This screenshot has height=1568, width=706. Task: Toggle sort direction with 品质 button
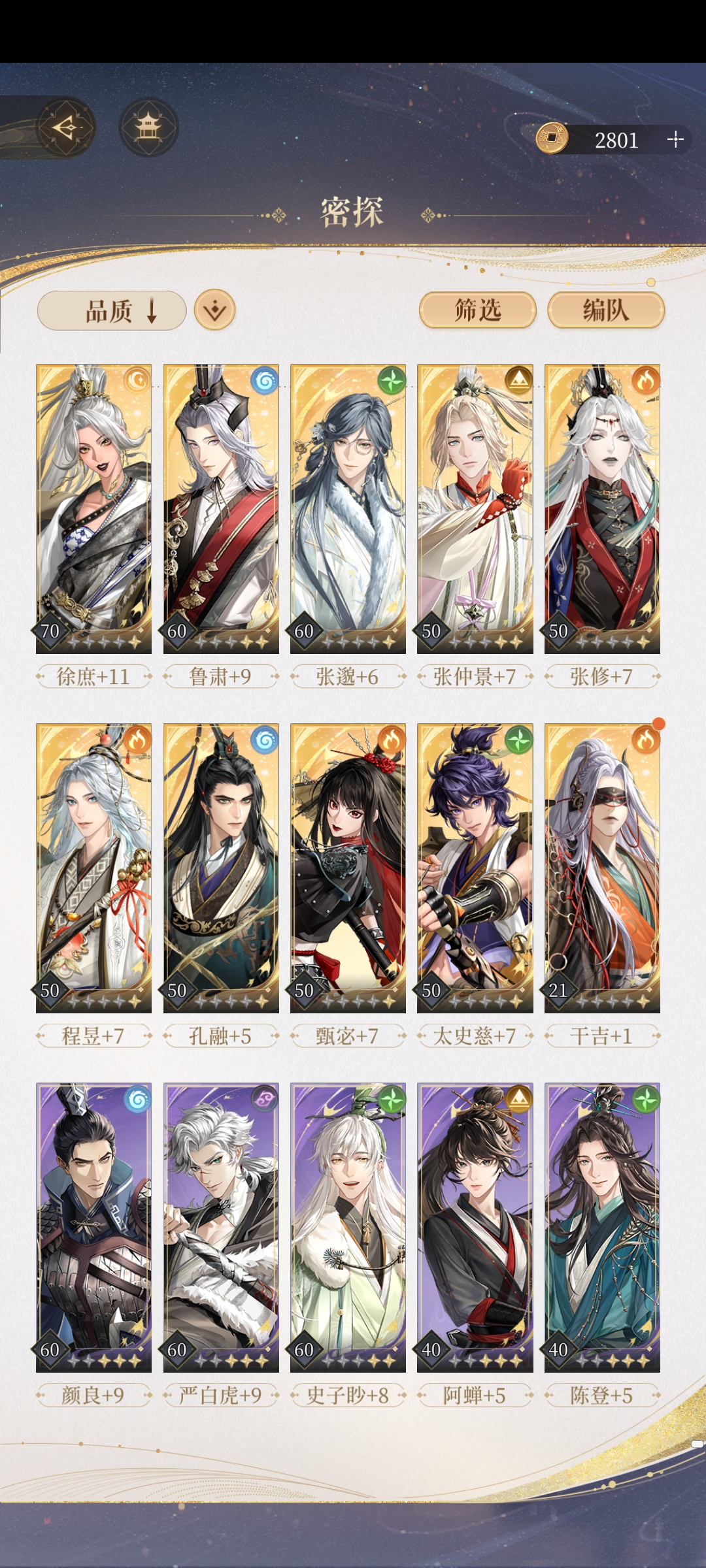[112, 310]
